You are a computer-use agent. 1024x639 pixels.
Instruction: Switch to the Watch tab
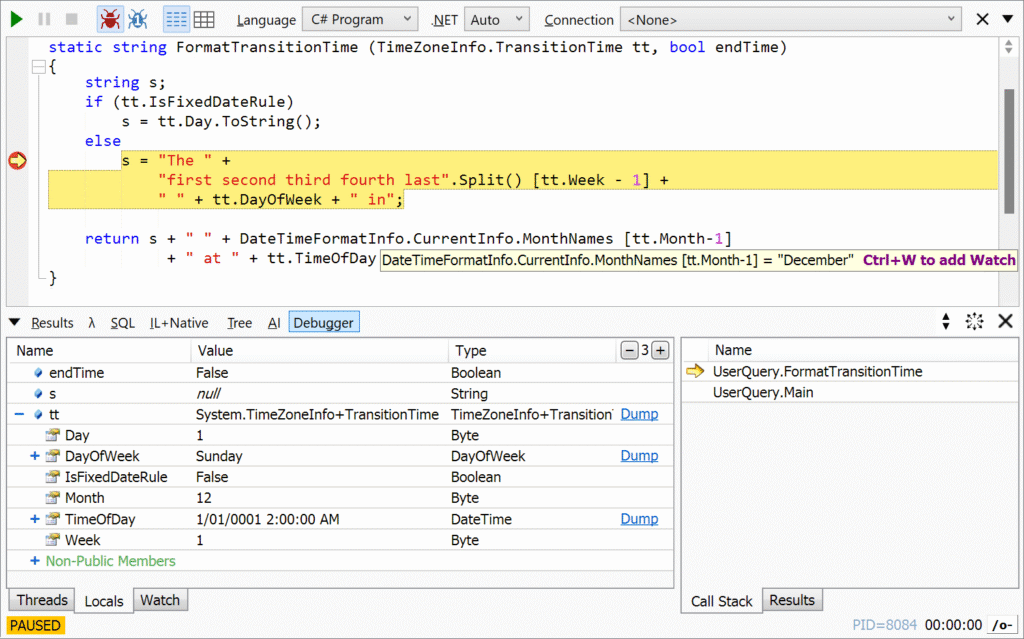[x=160, y=600]
